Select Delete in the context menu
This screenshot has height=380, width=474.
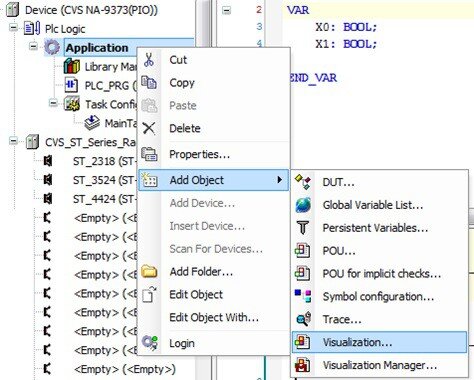point(213,128)
